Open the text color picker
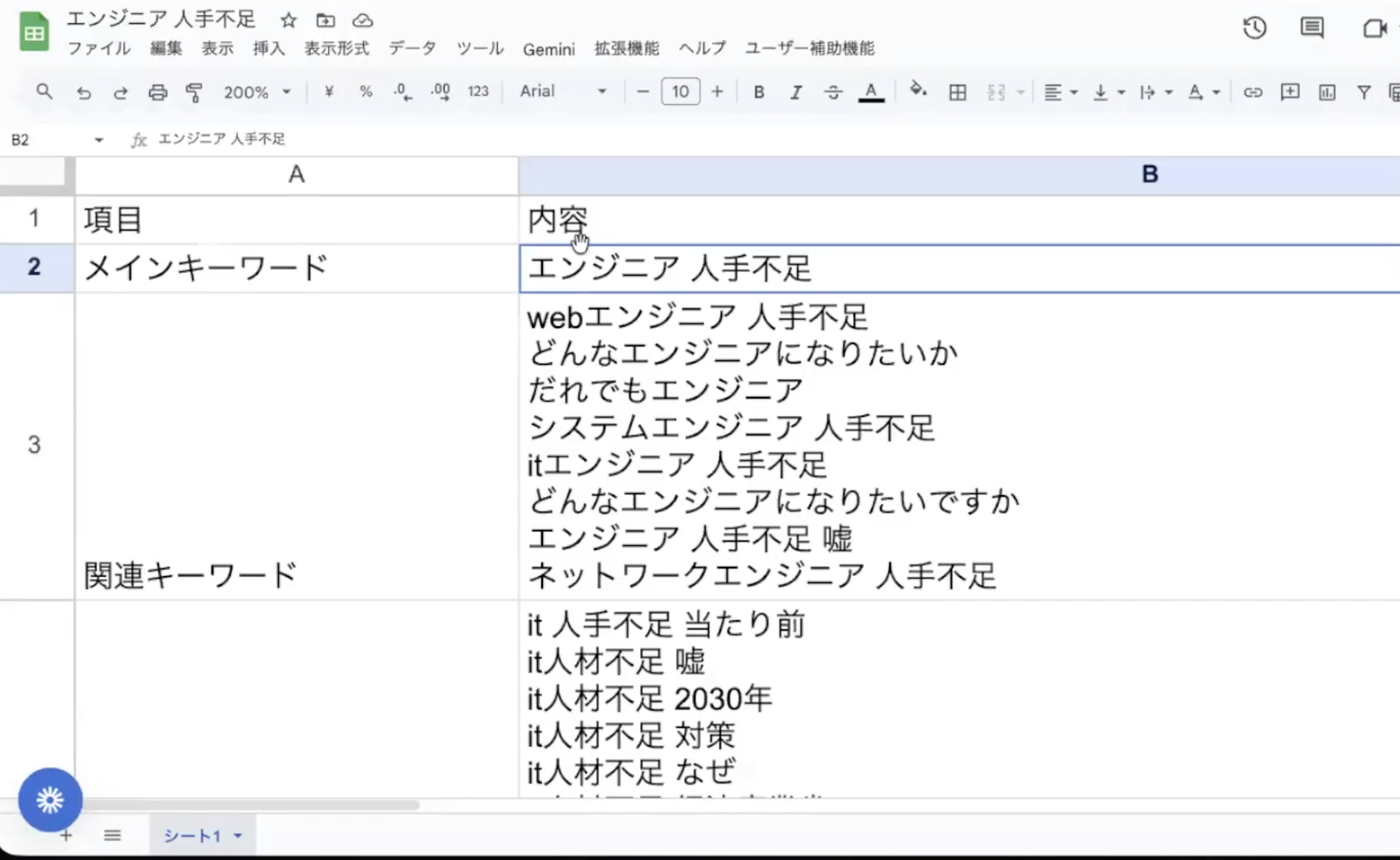The width and height of the screenshot is (1400, 860). 871,92
